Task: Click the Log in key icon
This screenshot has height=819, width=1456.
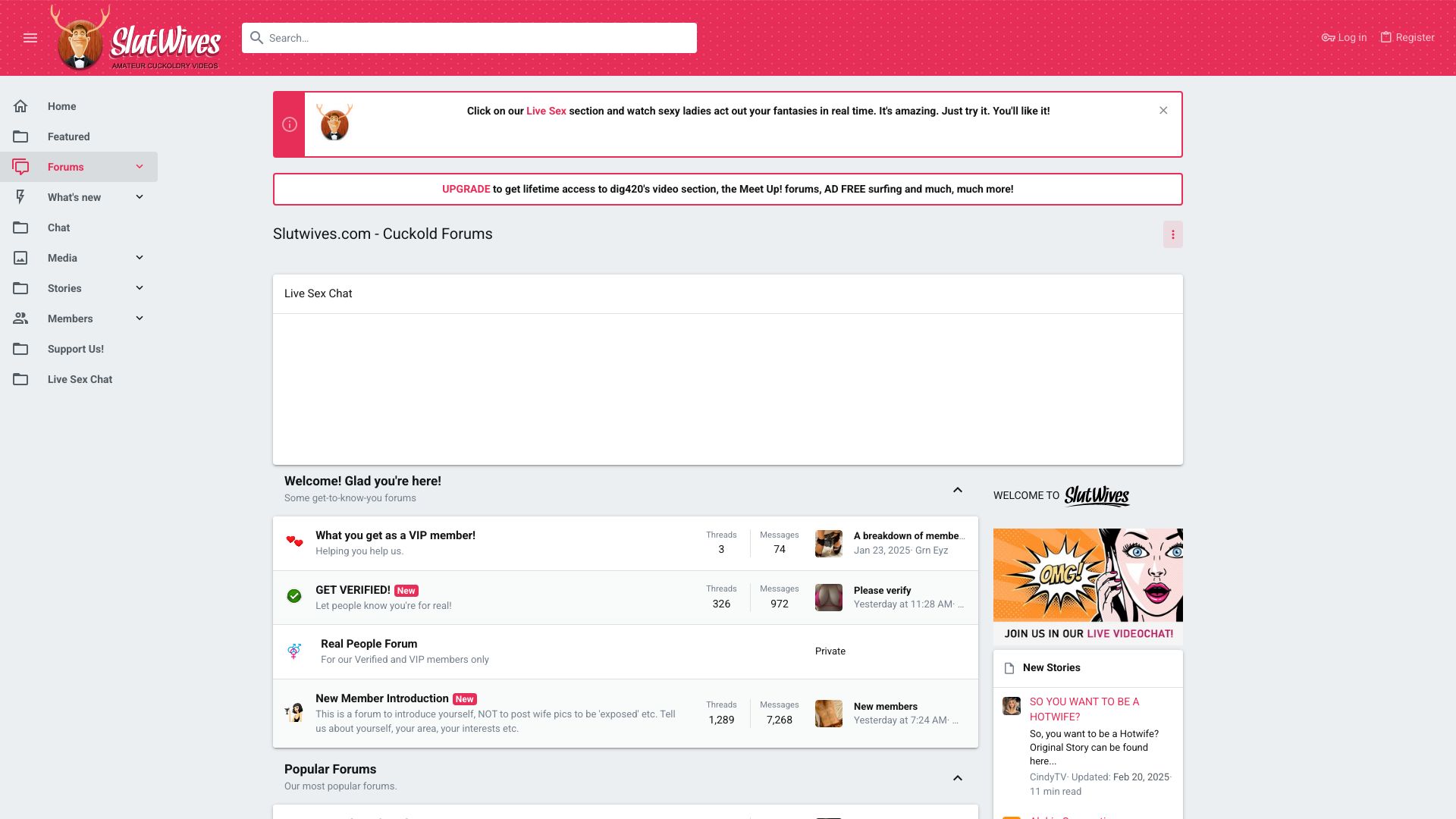Action: [1328, 37]
